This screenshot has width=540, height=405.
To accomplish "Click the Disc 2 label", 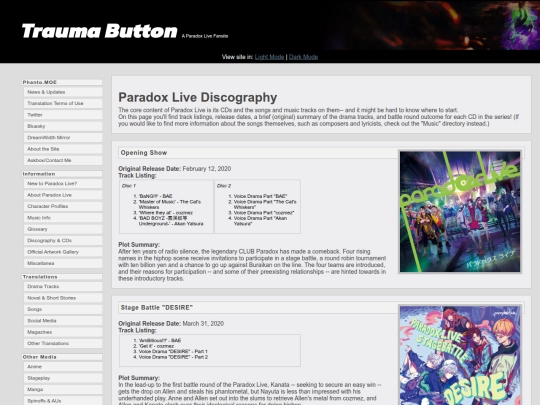I will tap(224, 186).
